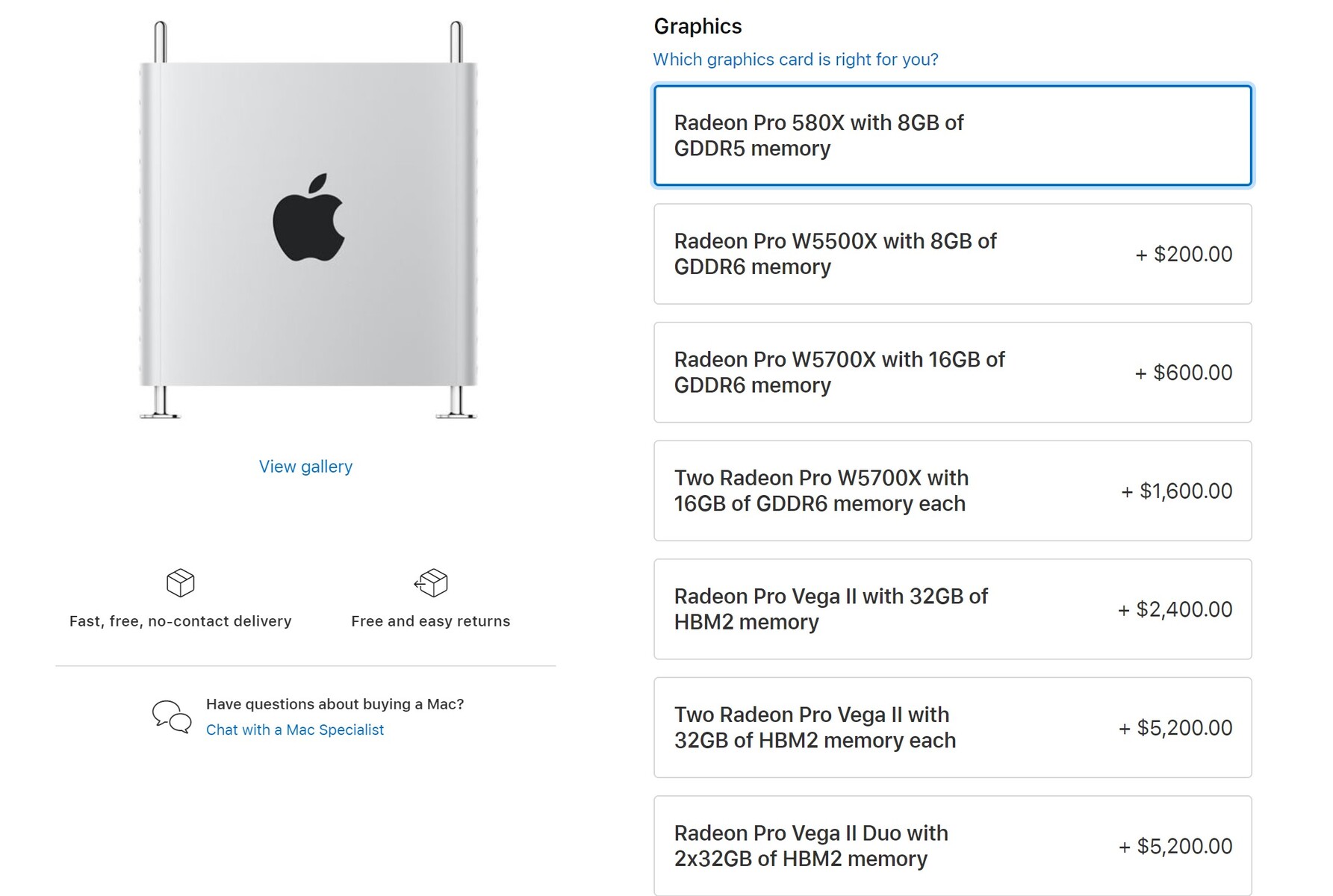Click the + $2,400.00 price label
Screen dimensions: 1333x896
pos(1175,609)
